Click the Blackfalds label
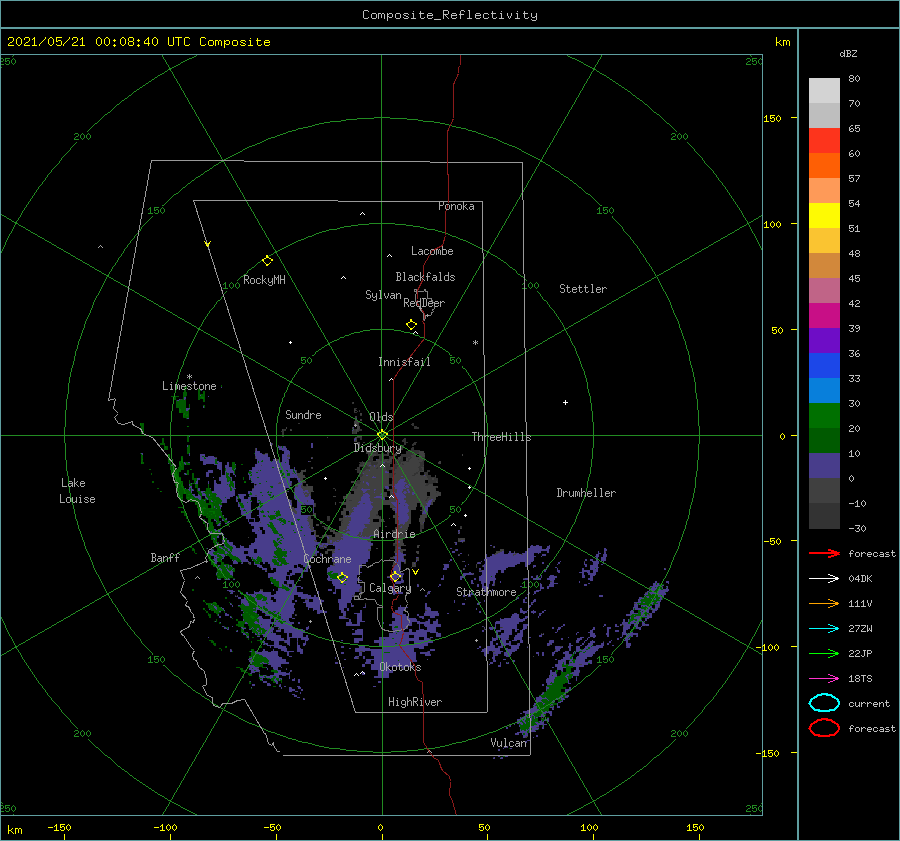900x841 pixels. coord(425,277)
